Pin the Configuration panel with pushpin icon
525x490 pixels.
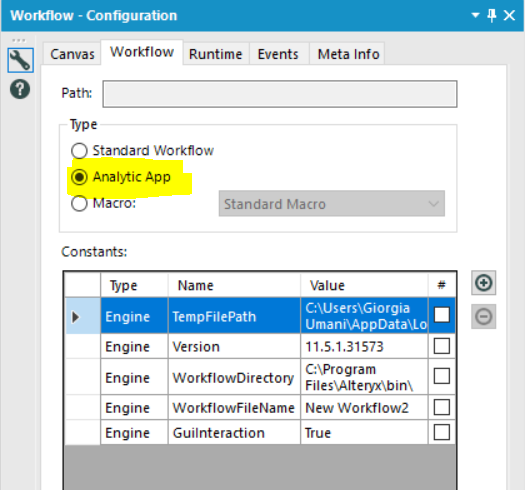492,15
